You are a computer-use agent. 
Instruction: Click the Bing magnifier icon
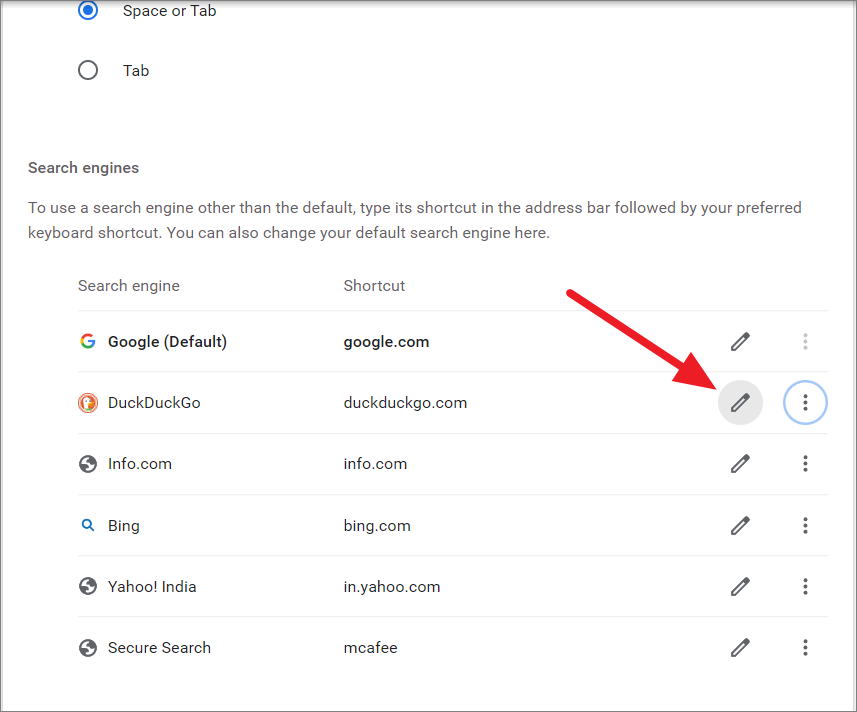pos(87,525)
